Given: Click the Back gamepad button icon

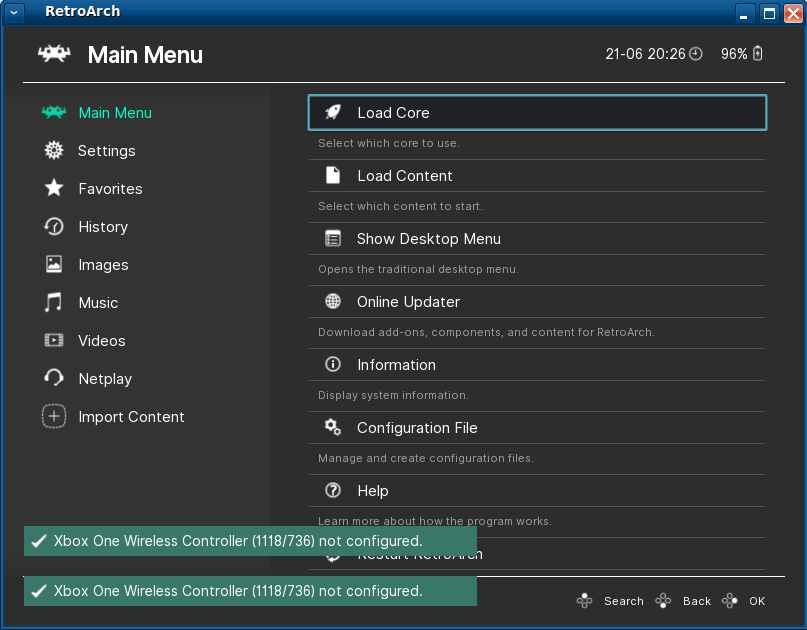Looking at the screenshot, I should 663,601.
